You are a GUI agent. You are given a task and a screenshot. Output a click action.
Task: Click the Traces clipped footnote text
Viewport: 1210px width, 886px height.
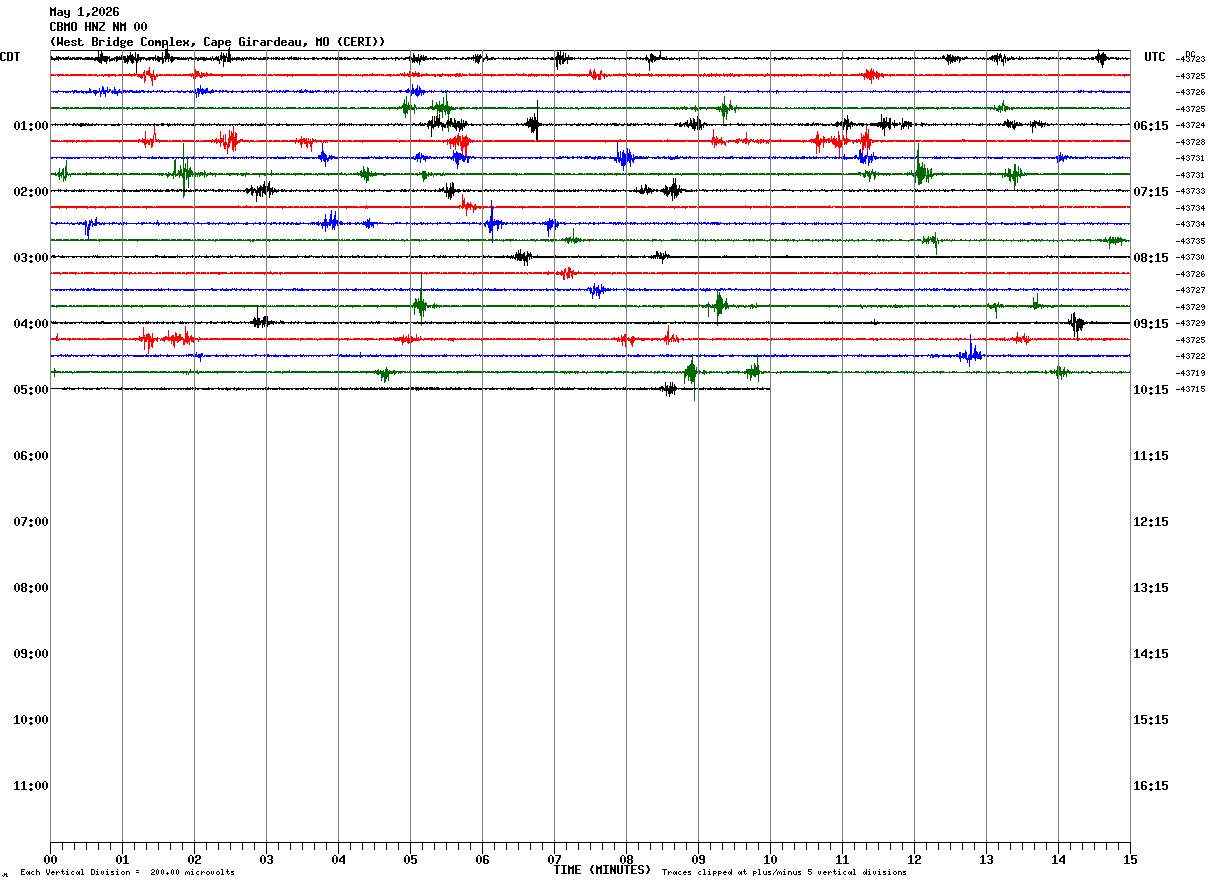(x=784, y=873)
